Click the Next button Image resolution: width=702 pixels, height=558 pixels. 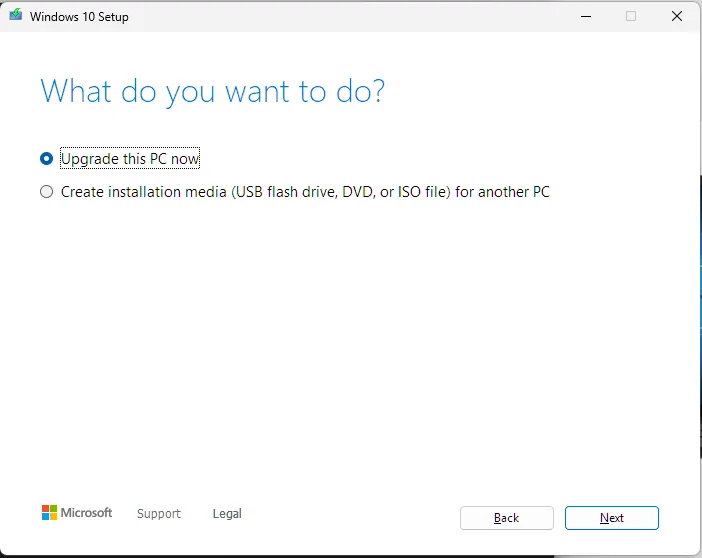point(612,518)
